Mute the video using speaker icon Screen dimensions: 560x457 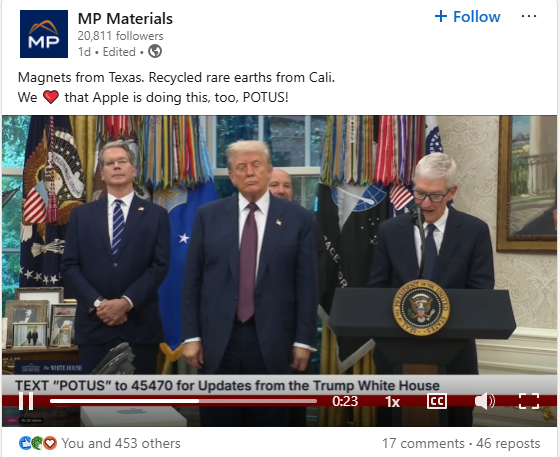485,401
